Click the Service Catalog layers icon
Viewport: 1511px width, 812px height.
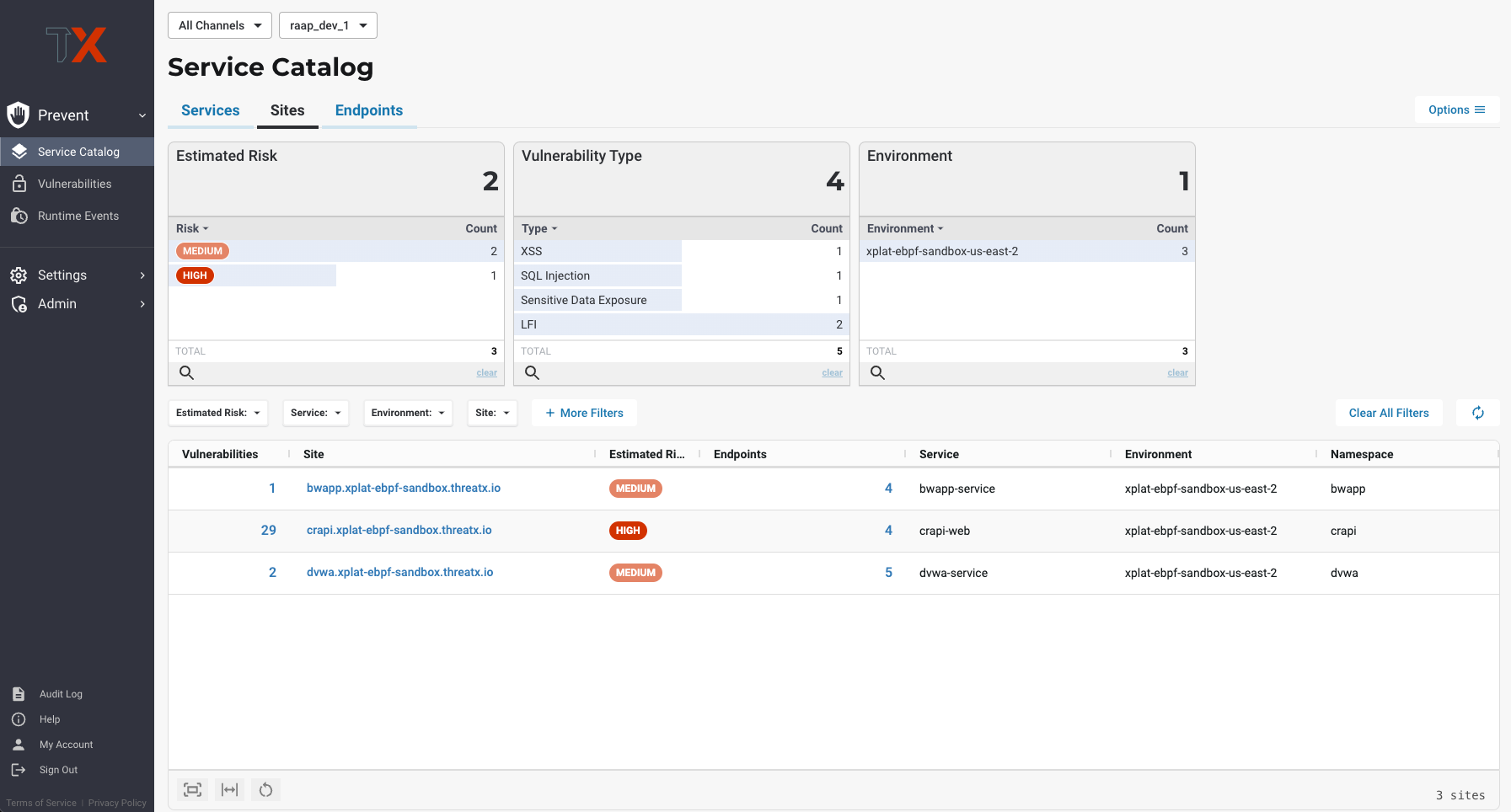click(x=19, y=152)
